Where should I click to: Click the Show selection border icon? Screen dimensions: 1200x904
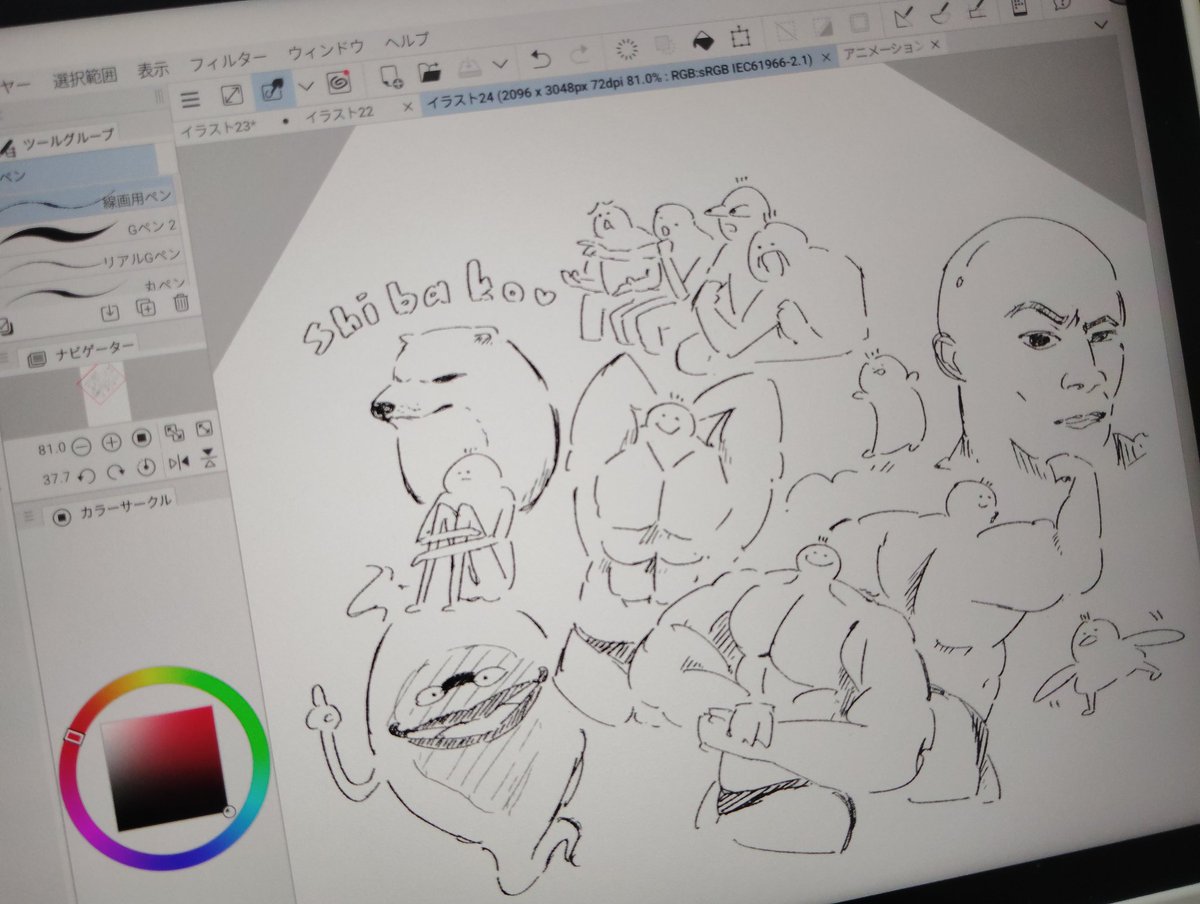(x=858, y=25)
